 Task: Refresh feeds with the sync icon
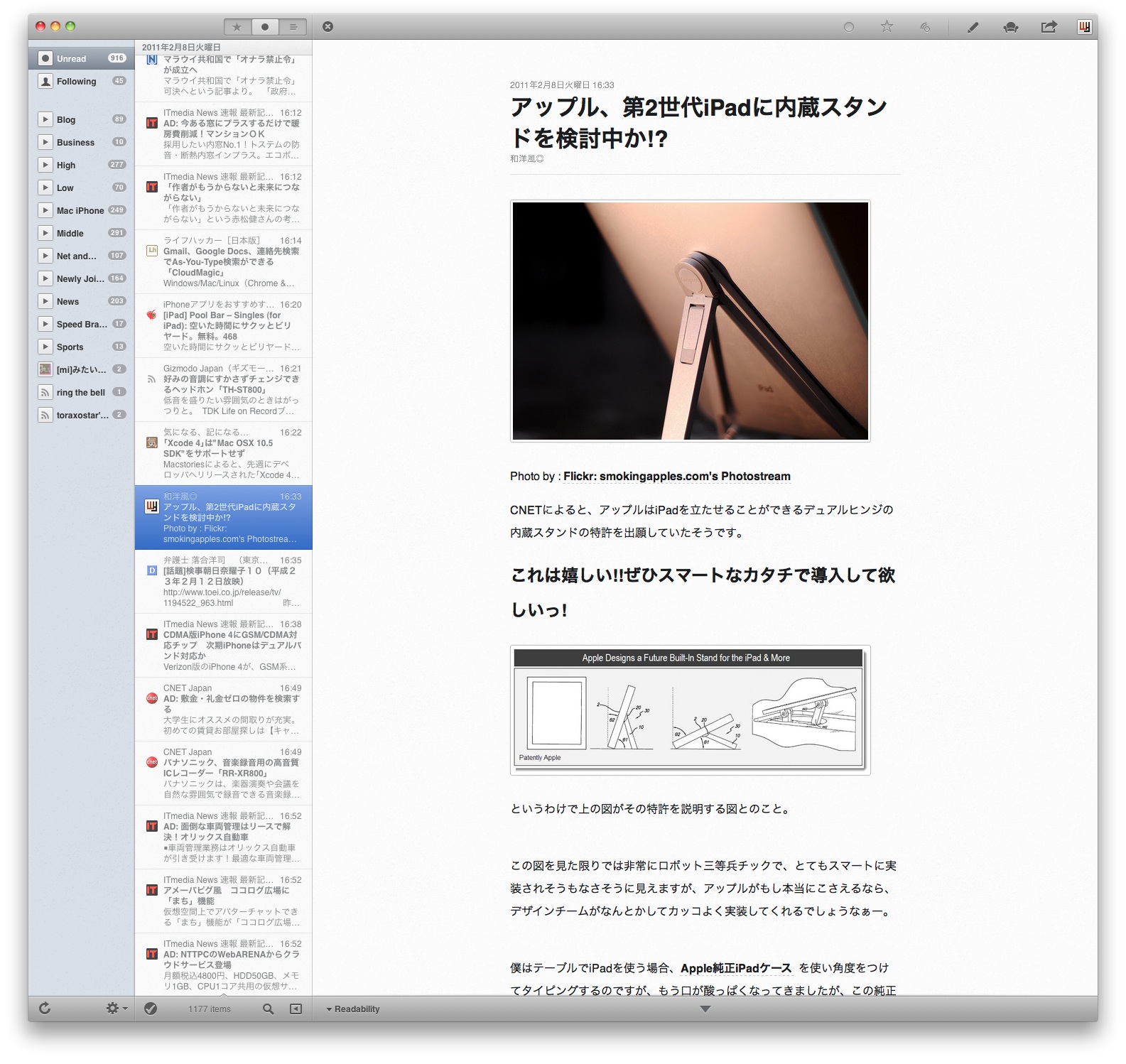click(x=45, y=1008)
